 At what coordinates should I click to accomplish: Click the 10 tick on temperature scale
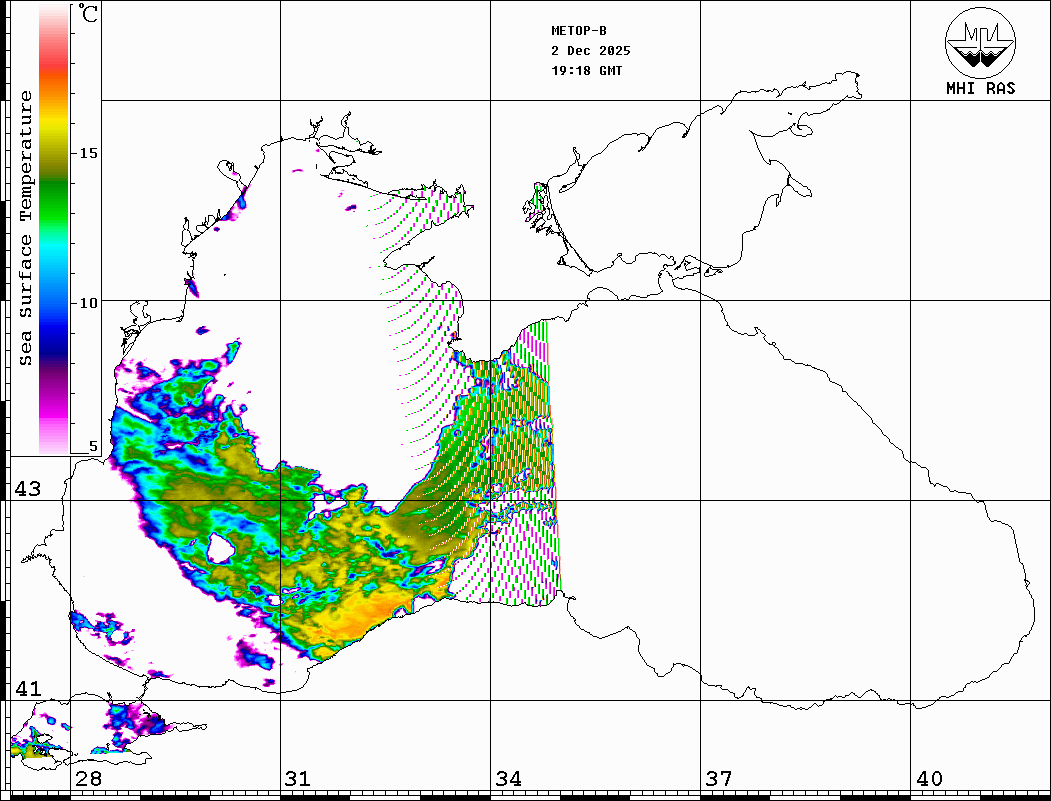[x=88, y=302]
